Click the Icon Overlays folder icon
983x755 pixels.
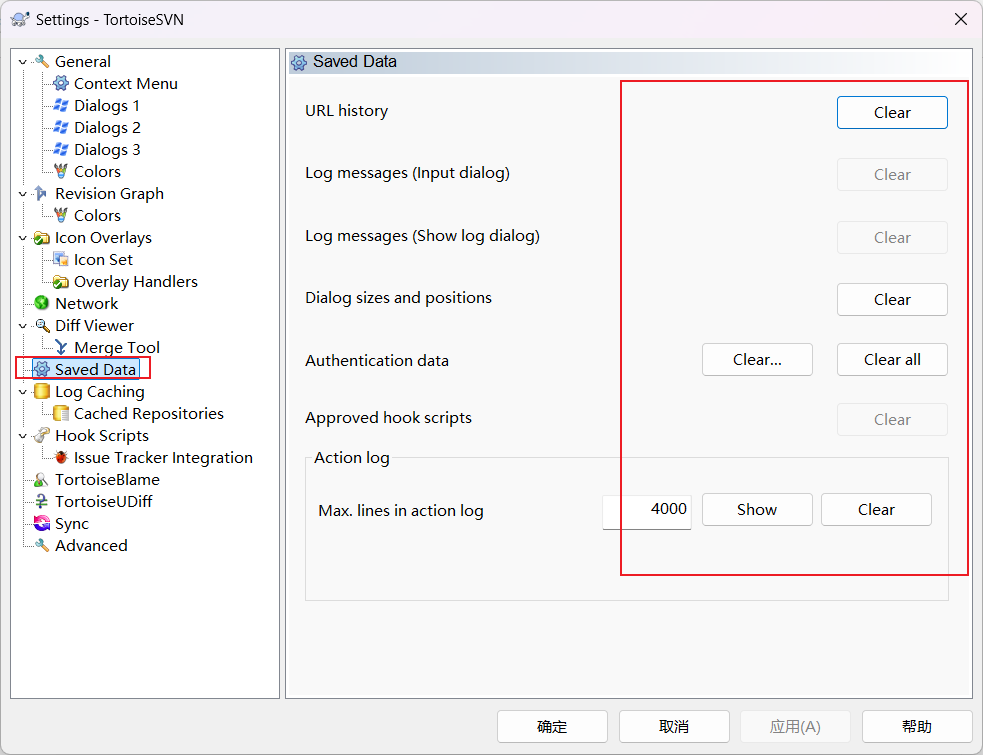coord(41,238)
